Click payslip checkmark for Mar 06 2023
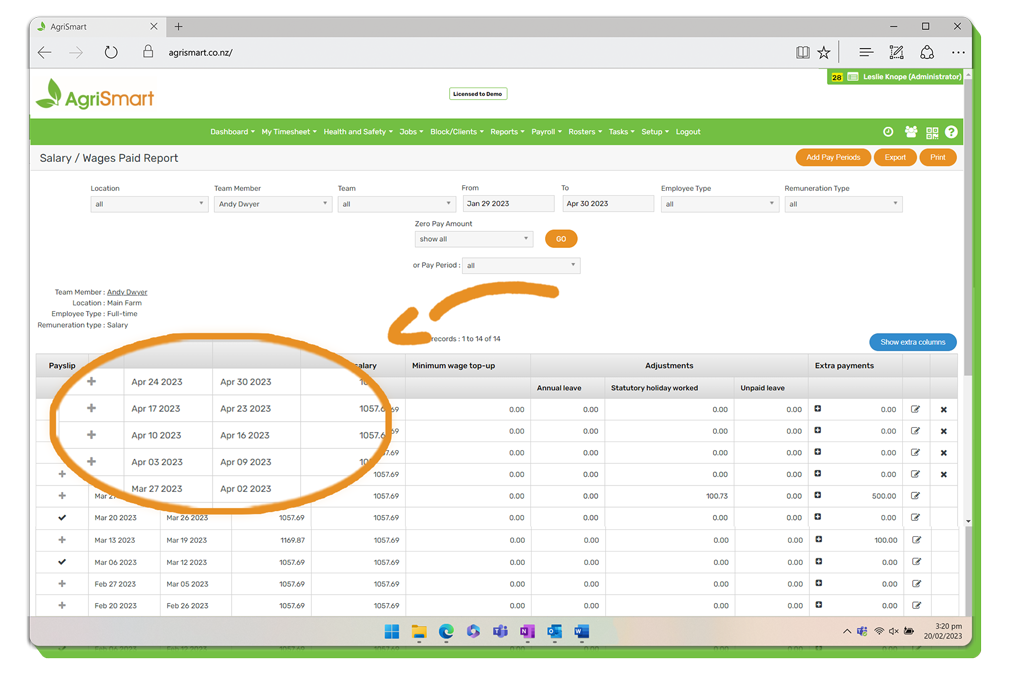The image size is (1024, 693). 62,562
